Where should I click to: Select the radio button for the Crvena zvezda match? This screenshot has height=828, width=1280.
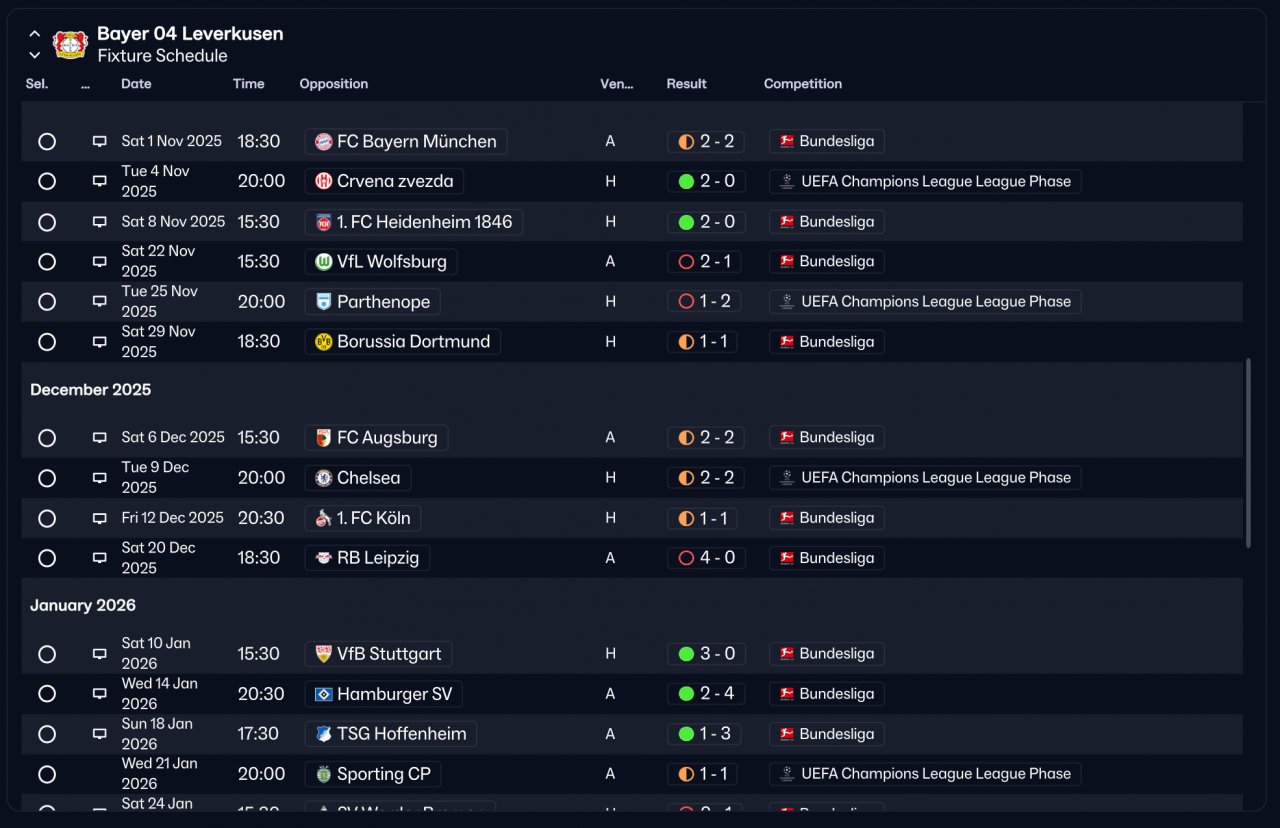(x=47, y=182)
